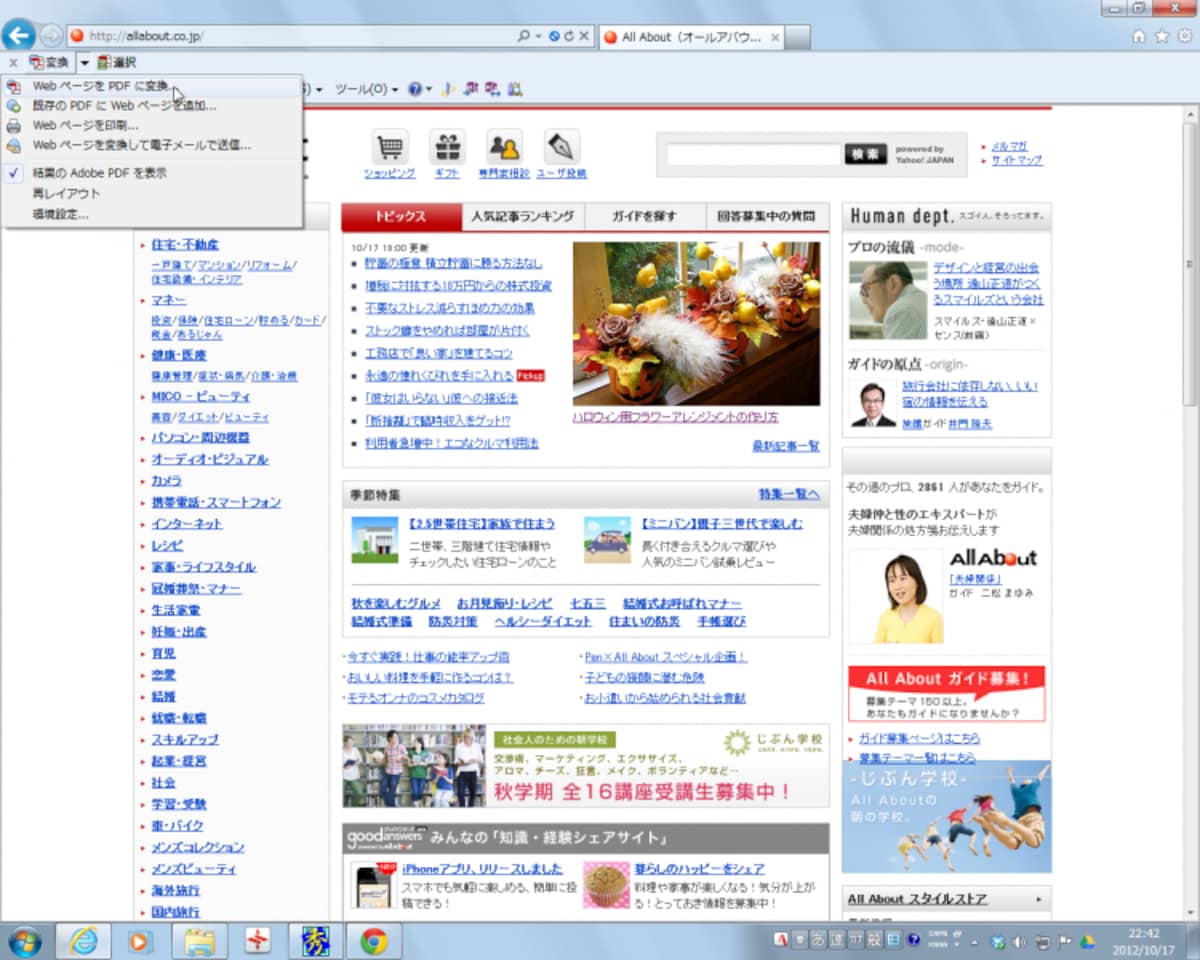Open the ギフト gift box icon
The width and height of the screenshot is (1200, 960).
pyautogui.click(x=447, y=147)
